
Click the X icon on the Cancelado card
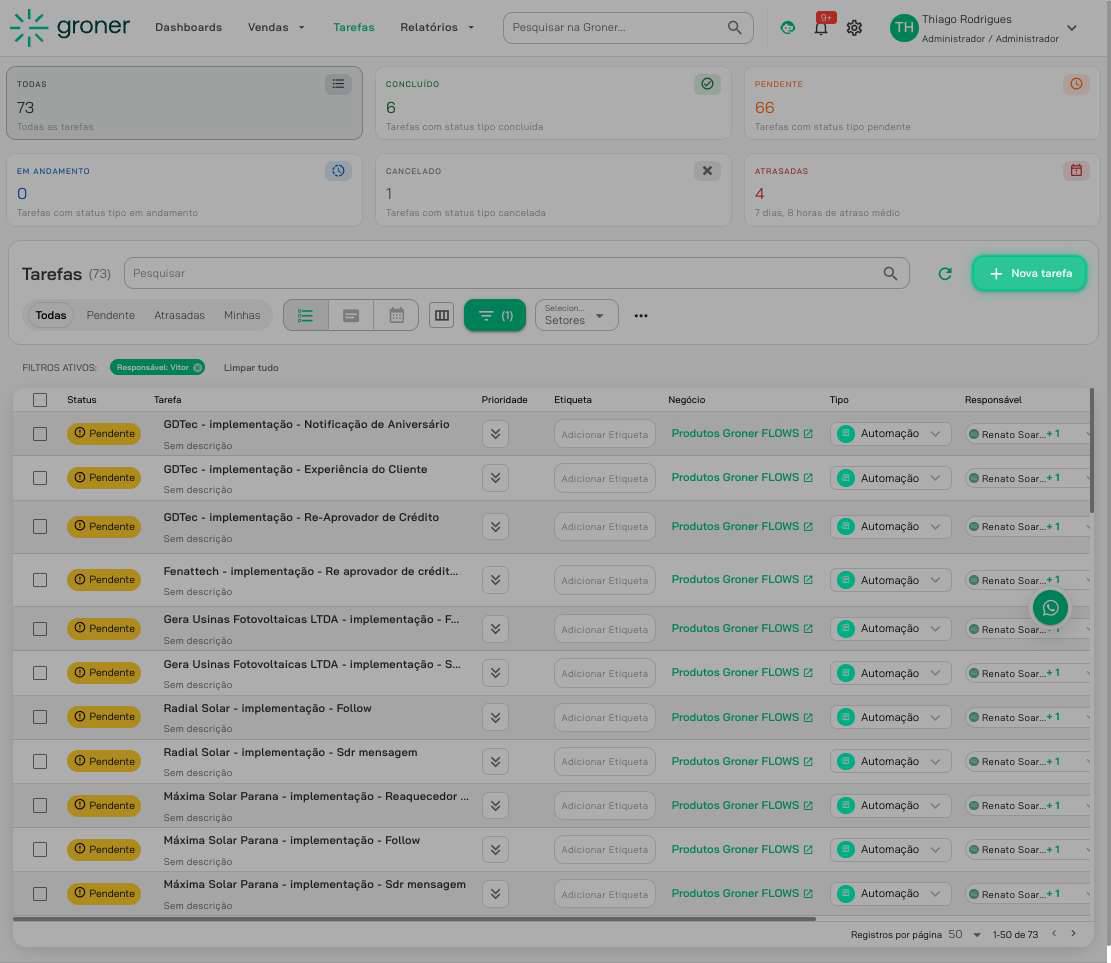707,171
